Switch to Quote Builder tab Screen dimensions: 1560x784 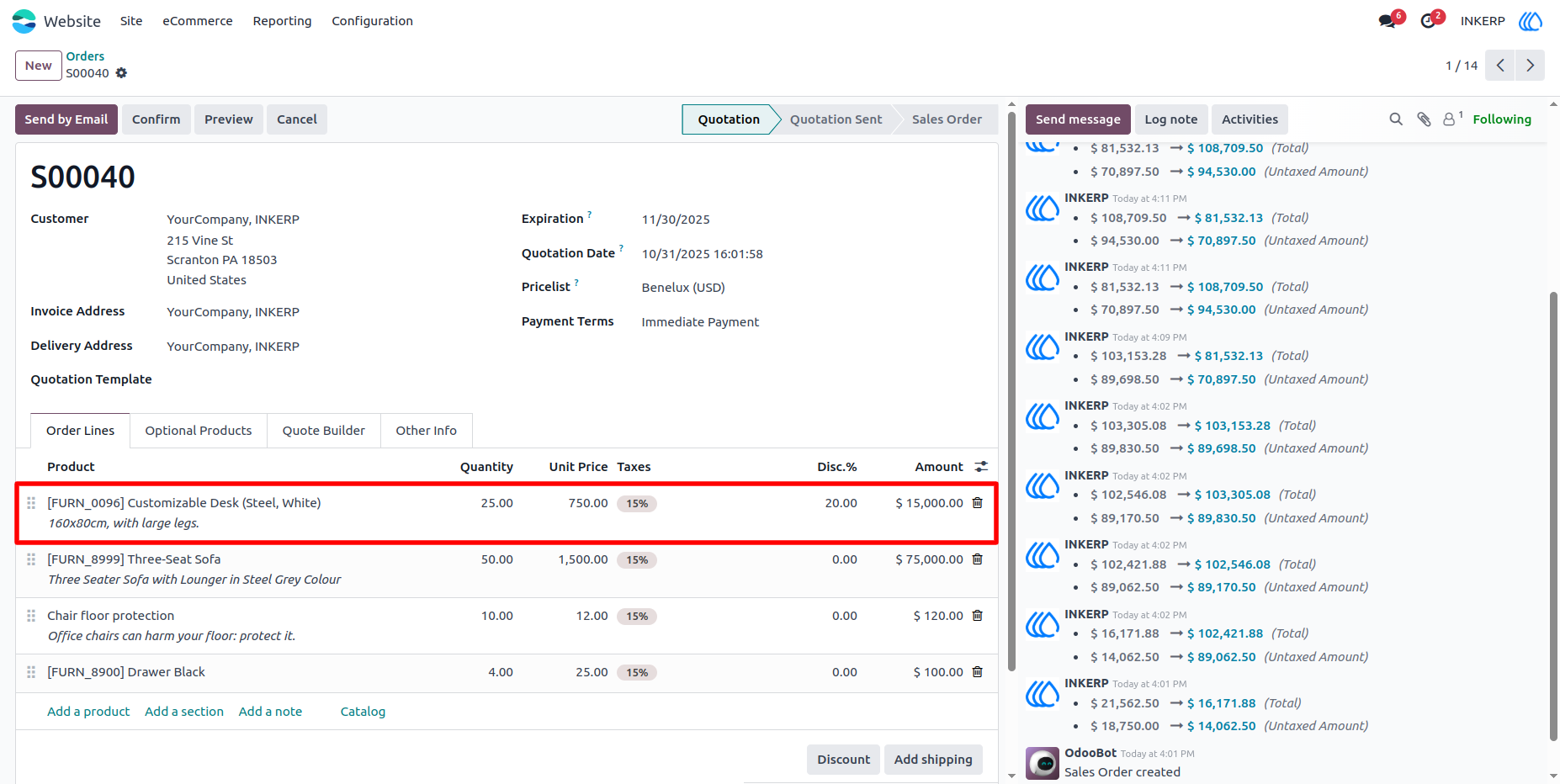324,431
